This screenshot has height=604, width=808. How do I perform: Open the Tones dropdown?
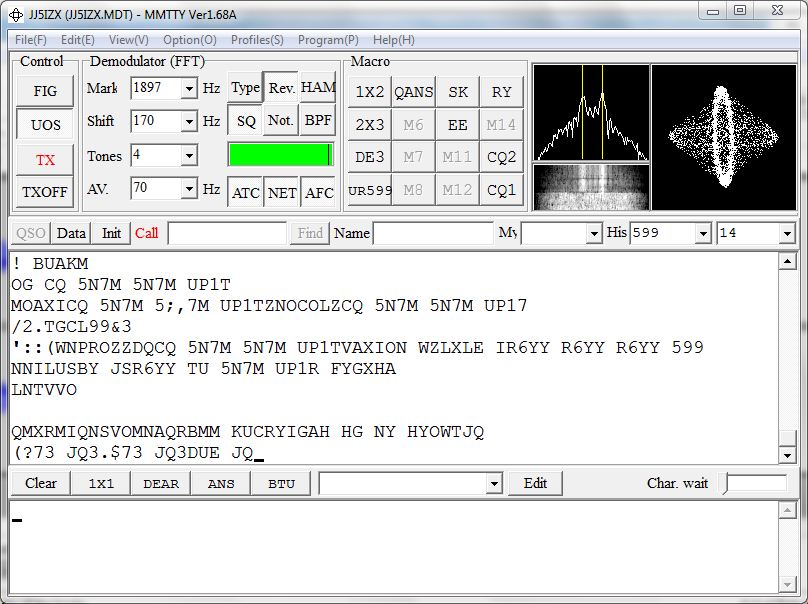(x=190, y=155)
